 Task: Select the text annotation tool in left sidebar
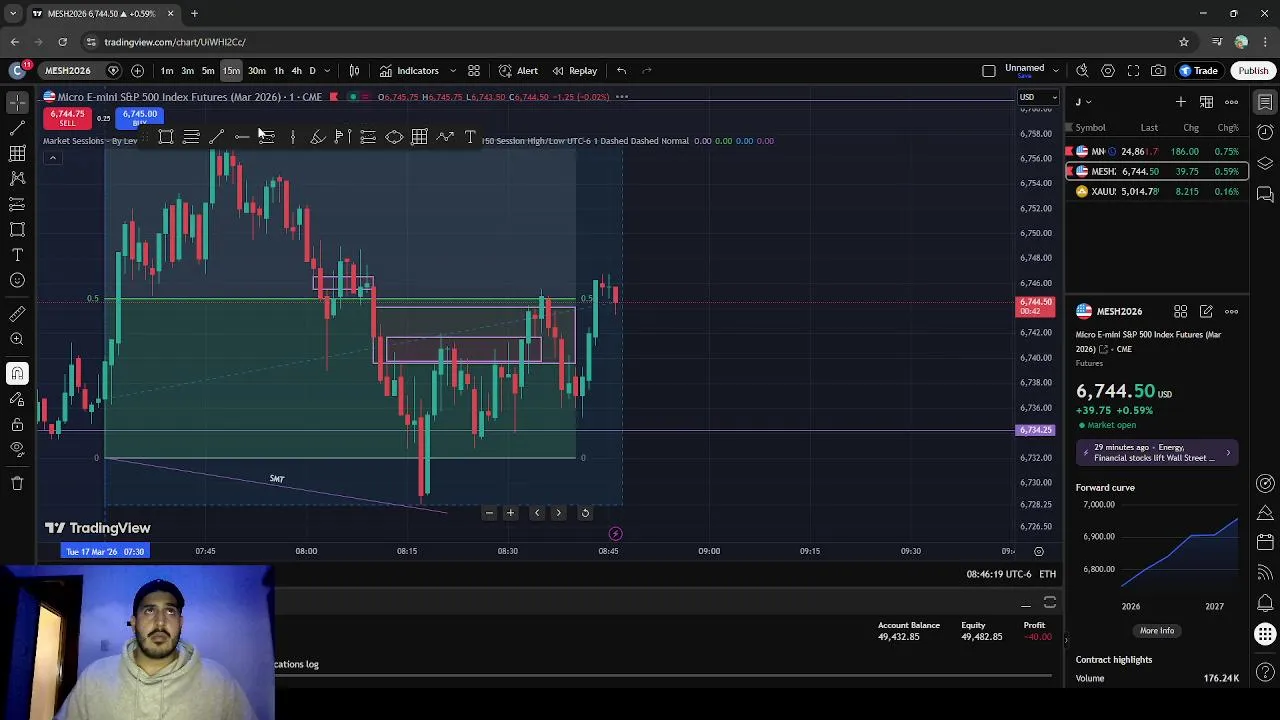(x=17, y=255)
